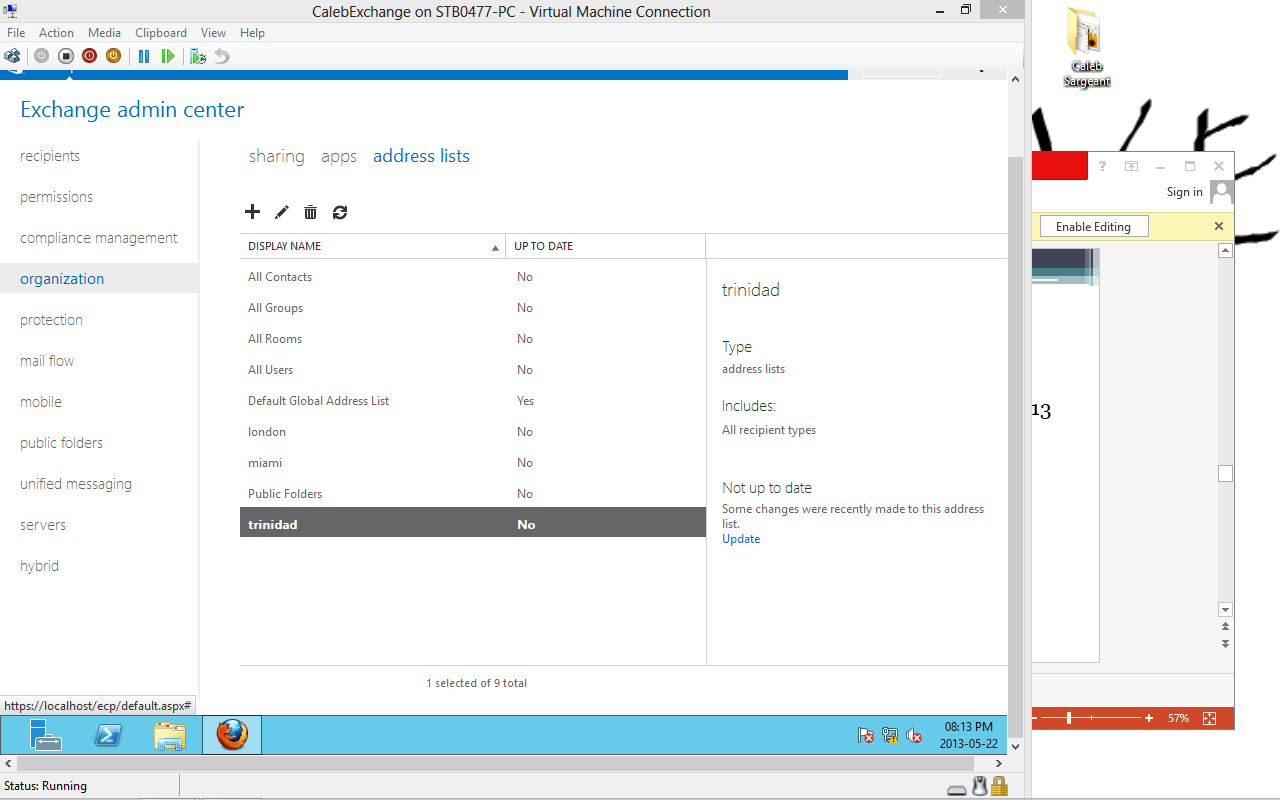Viewport: 1280px width, 800px height.
Task: Open the public folders section
Action: (61, 443)
